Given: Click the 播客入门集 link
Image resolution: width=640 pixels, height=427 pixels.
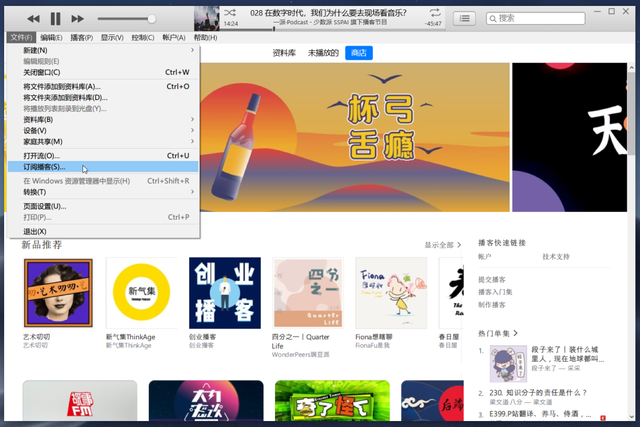Looking at the screenshot, I should [495, 292].
